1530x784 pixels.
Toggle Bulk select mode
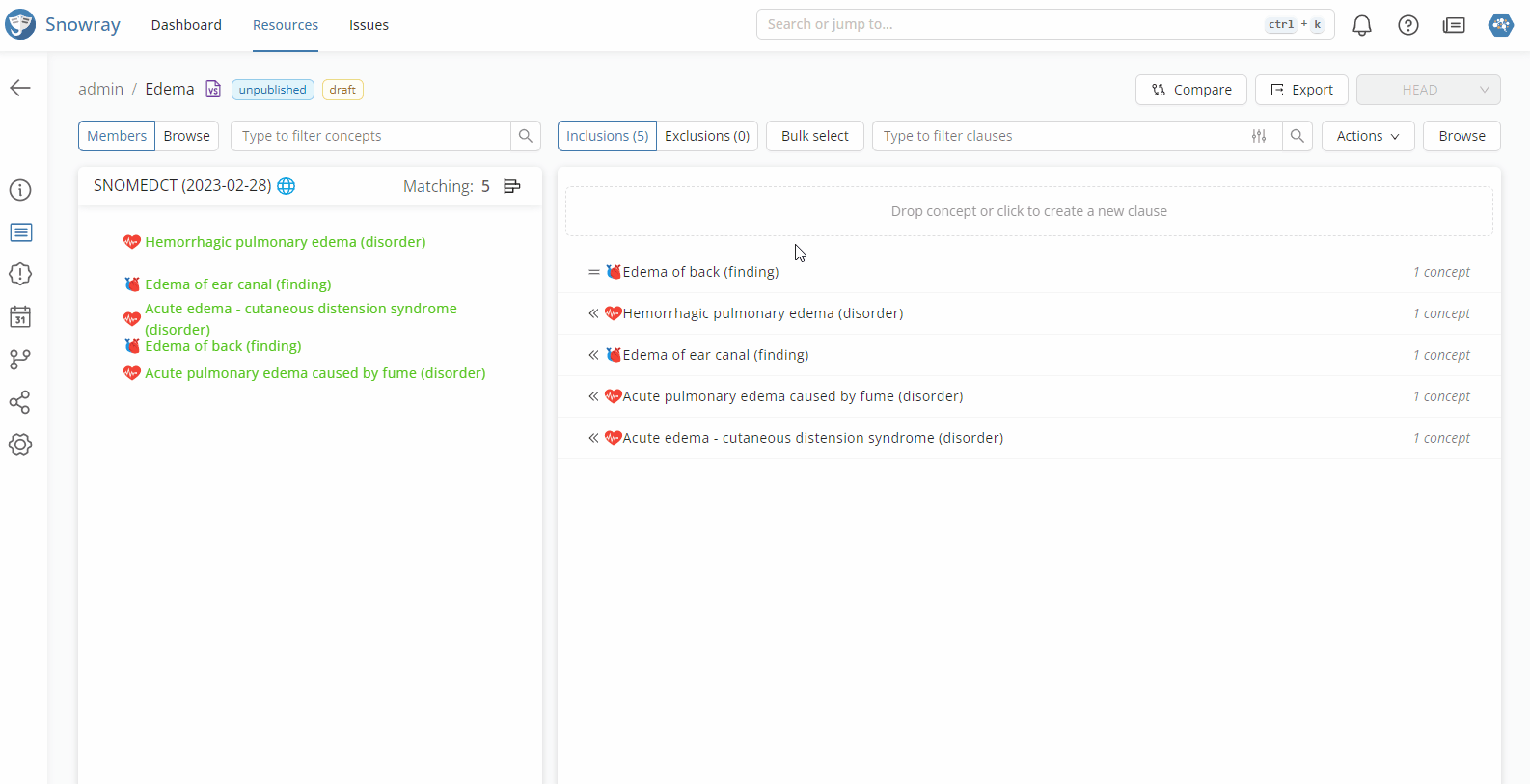(814, 136)
